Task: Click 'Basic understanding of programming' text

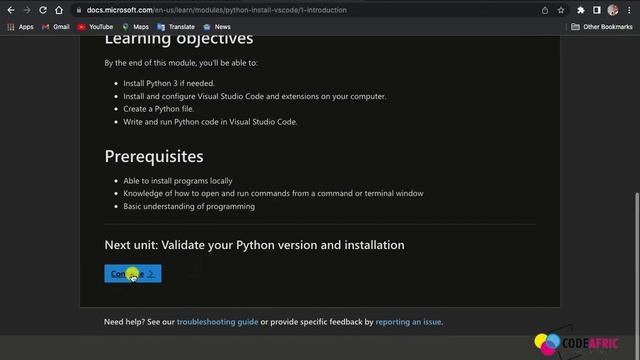Action: pos(189,207)
